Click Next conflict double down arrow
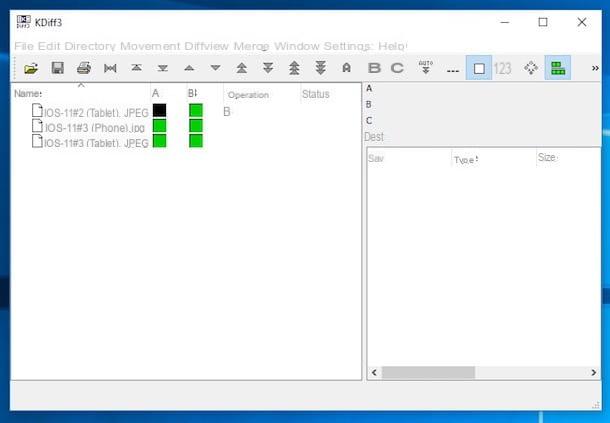 coord(268,68)
